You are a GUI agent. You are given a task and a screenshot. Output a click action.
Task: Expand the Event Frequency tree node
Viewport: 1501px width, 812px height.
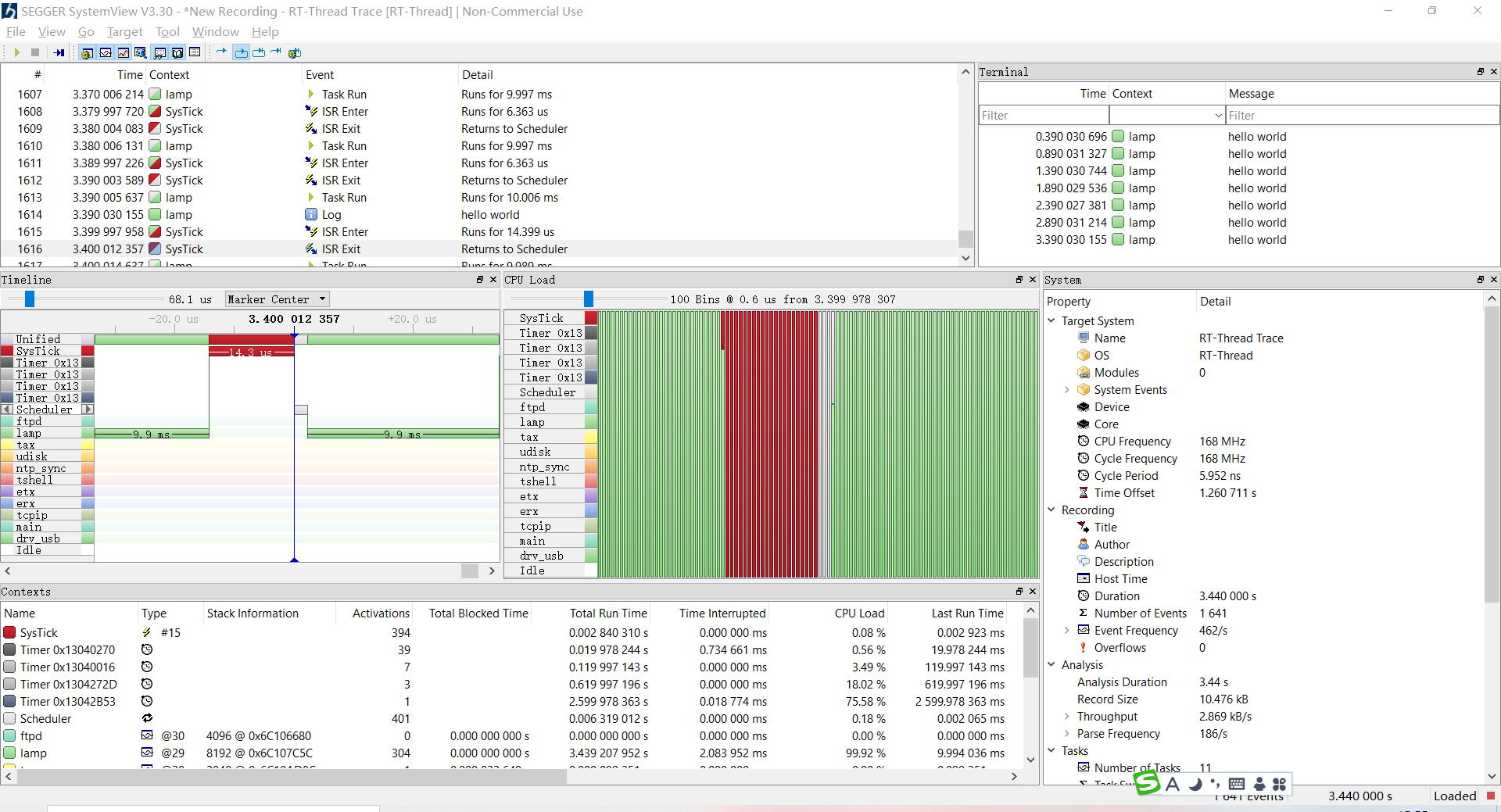click(x=1067, y=630)
